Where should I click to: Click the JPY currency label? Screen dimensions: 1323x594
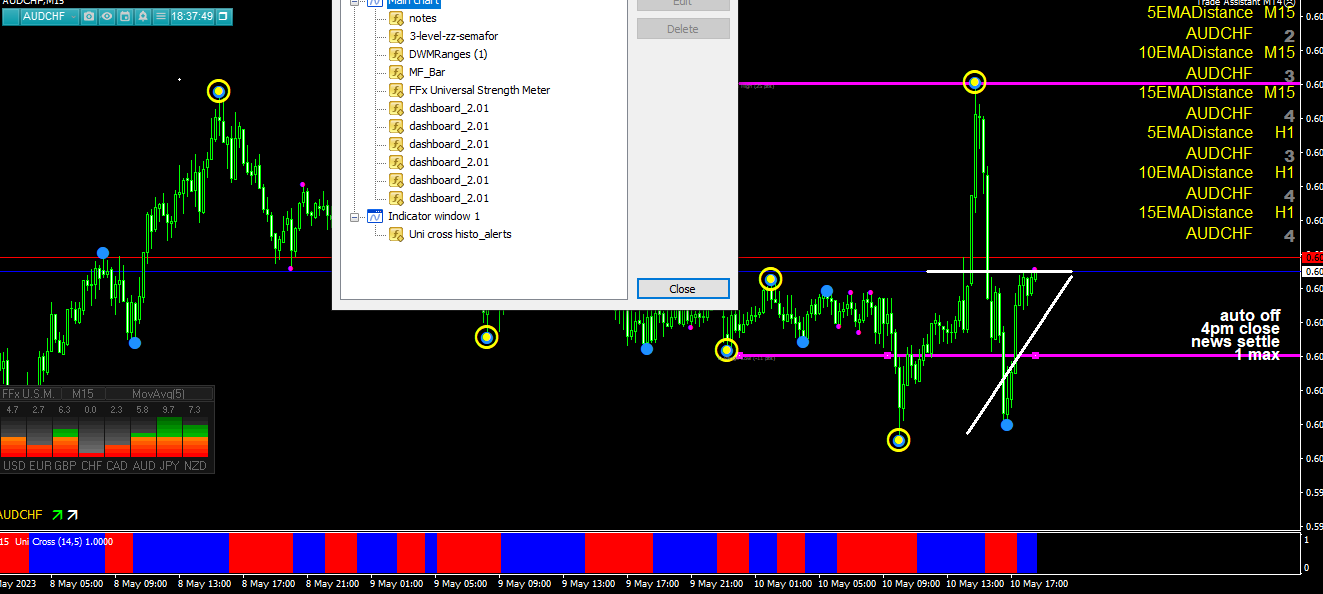pos(170,466)
